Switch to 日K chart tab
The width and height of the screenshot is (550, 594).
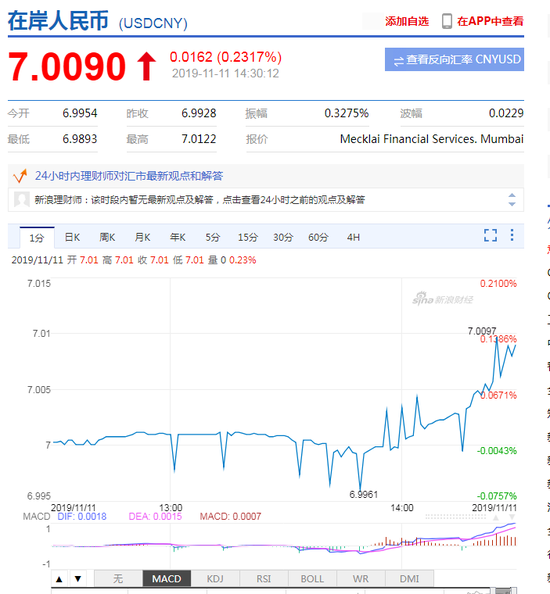tap(72, 238)
